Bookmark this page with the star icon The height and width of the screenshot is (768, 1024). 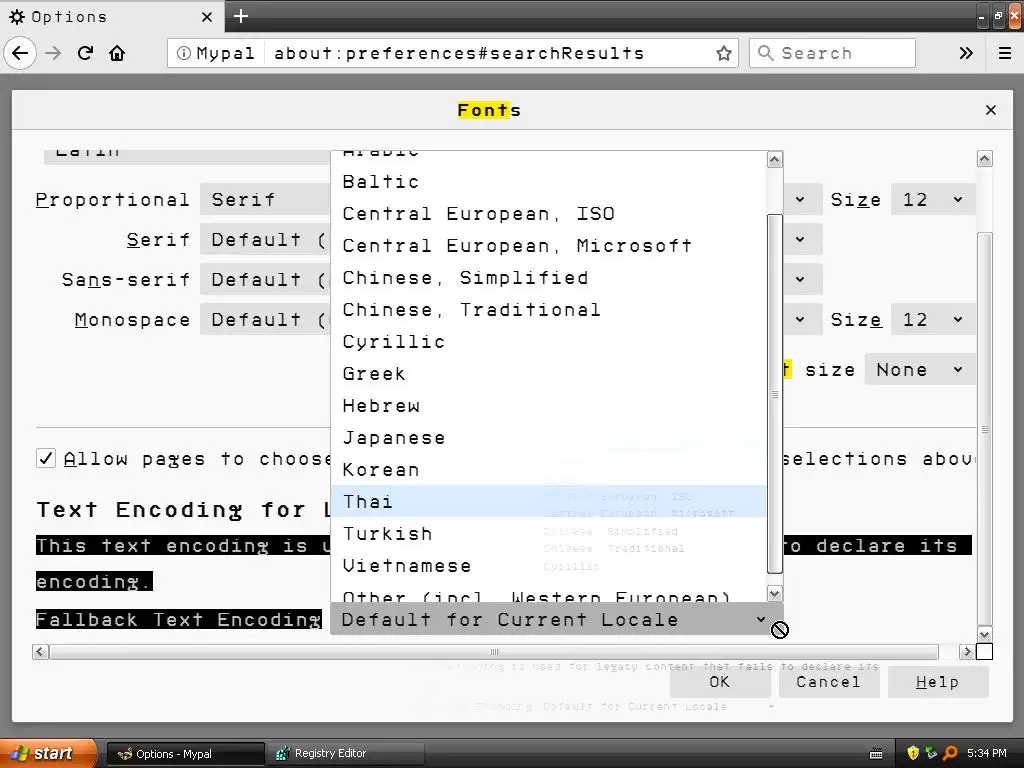[723, 53]
